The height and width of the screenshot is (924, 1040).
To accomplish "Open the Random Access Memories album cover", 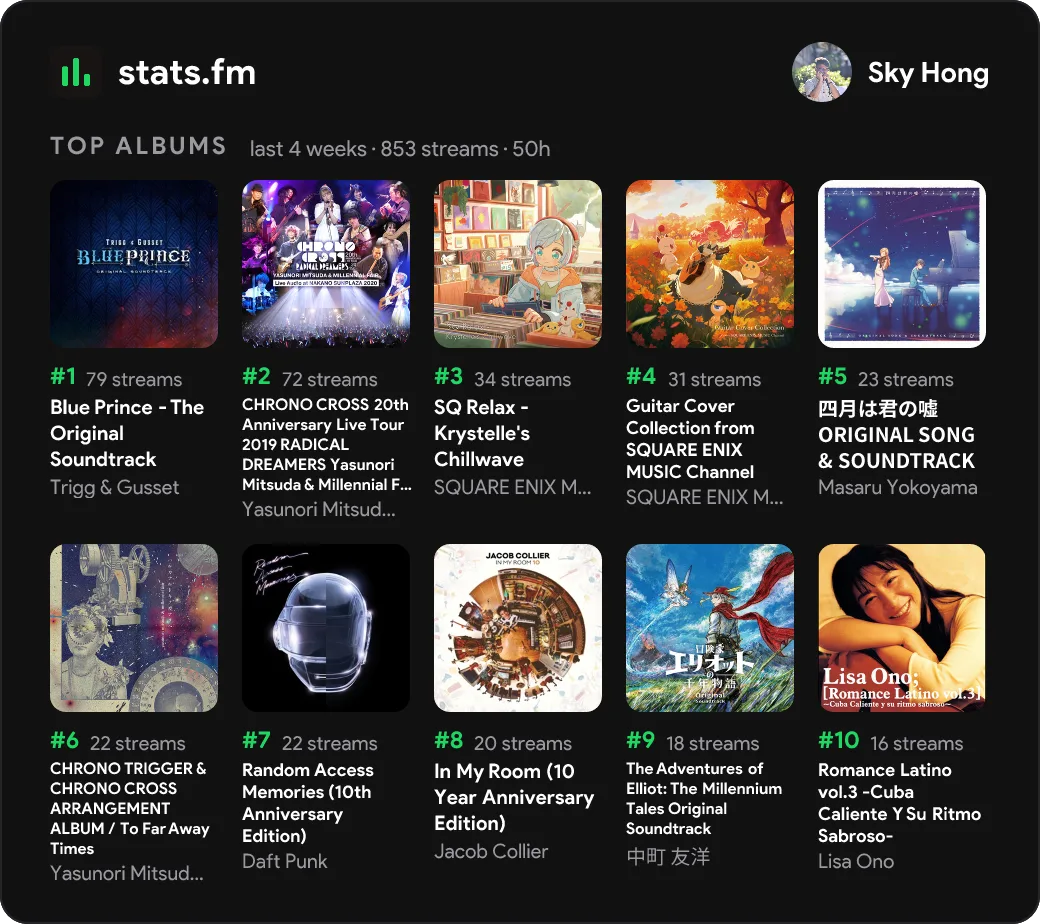I will coord(326,628).
